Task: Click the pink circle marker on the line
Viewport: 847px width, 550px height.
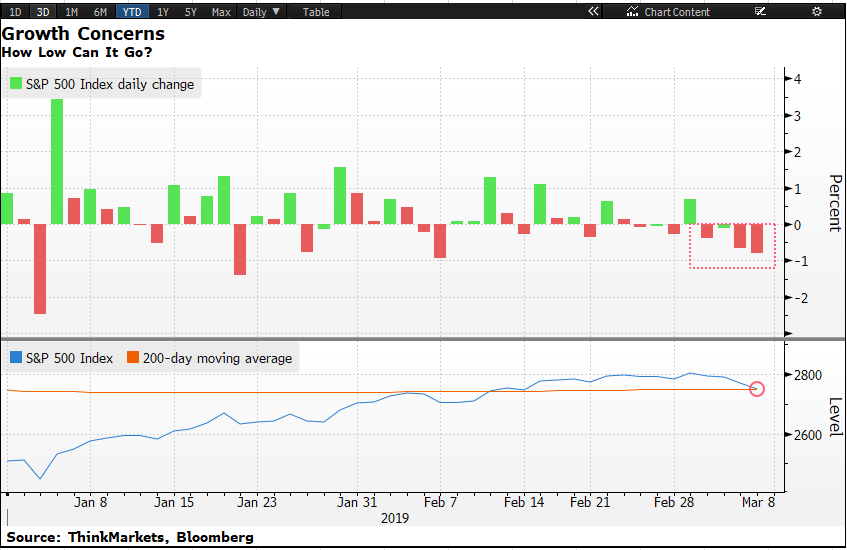Action: (x=756, y=389)
